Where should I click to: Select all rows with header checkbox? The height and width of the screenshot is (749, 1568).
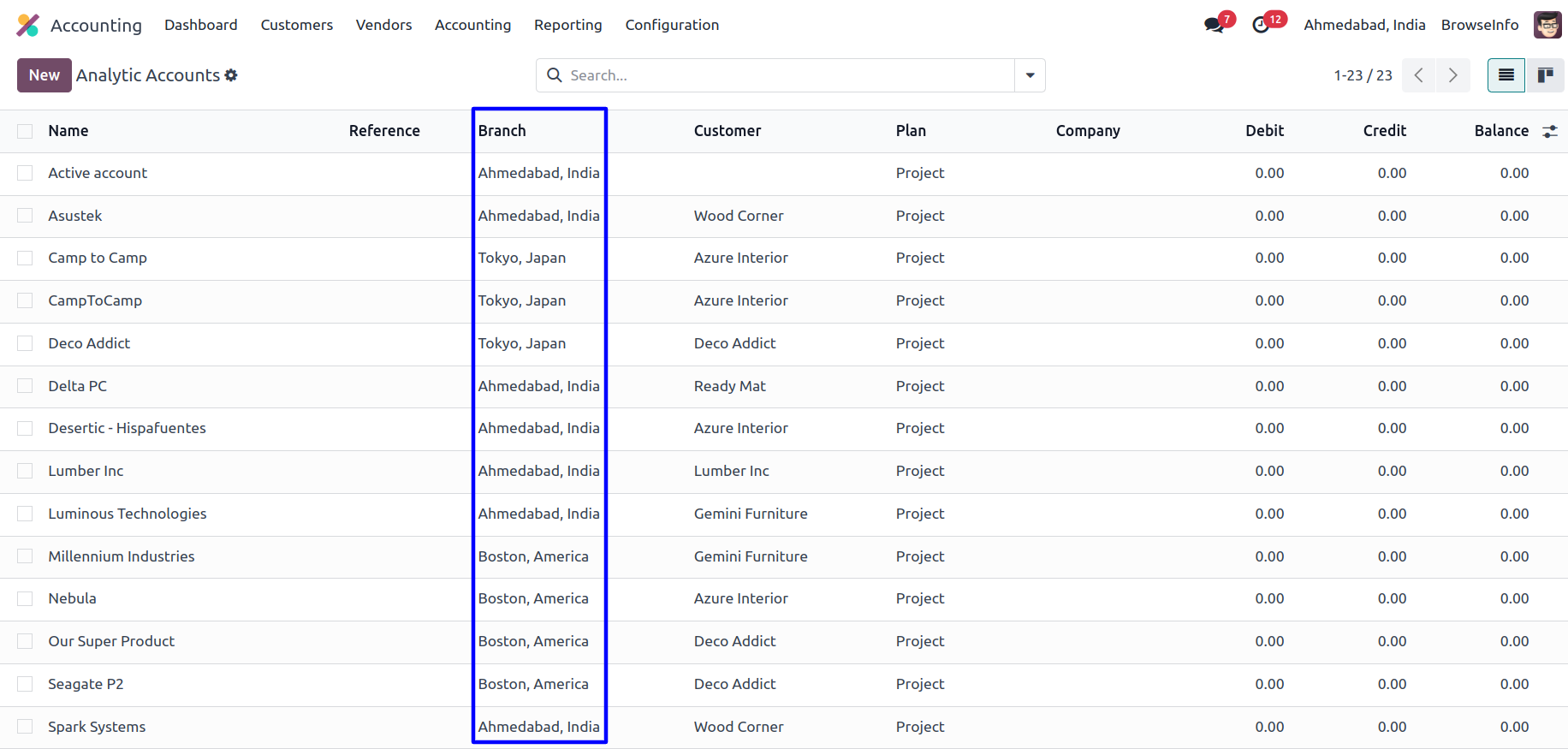point(25,131)
